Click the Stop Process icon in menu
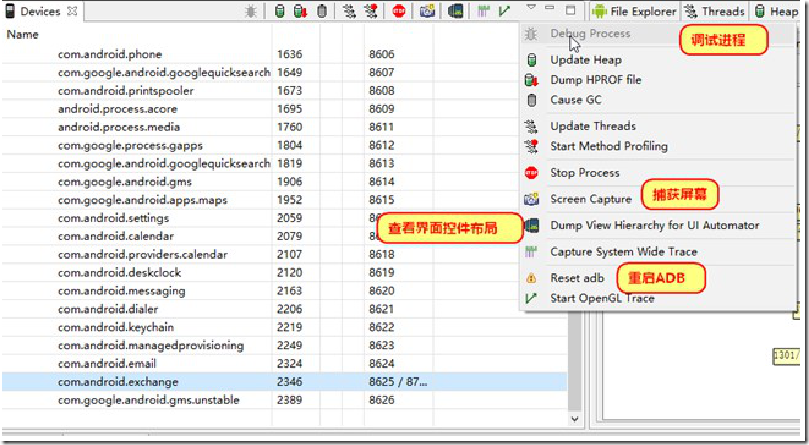This screenshot has height=445, width=809. [531, 172]
